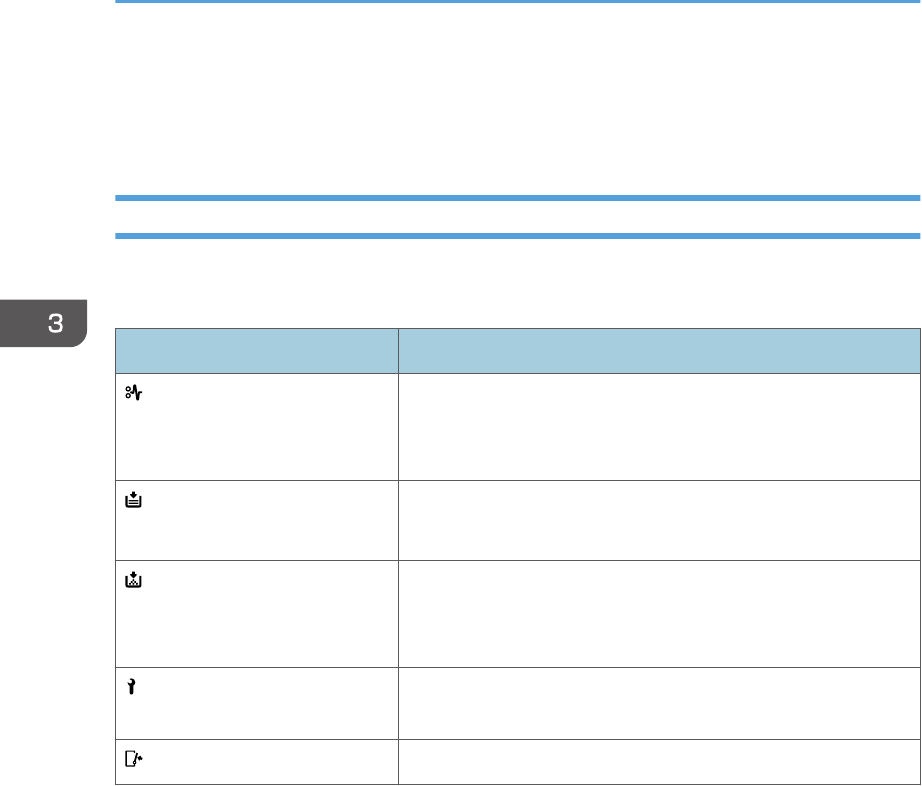The height and width of the screenshot is (786, 922).
Task: Select description cell beside the wrench icon
Action: pos(658,705)
